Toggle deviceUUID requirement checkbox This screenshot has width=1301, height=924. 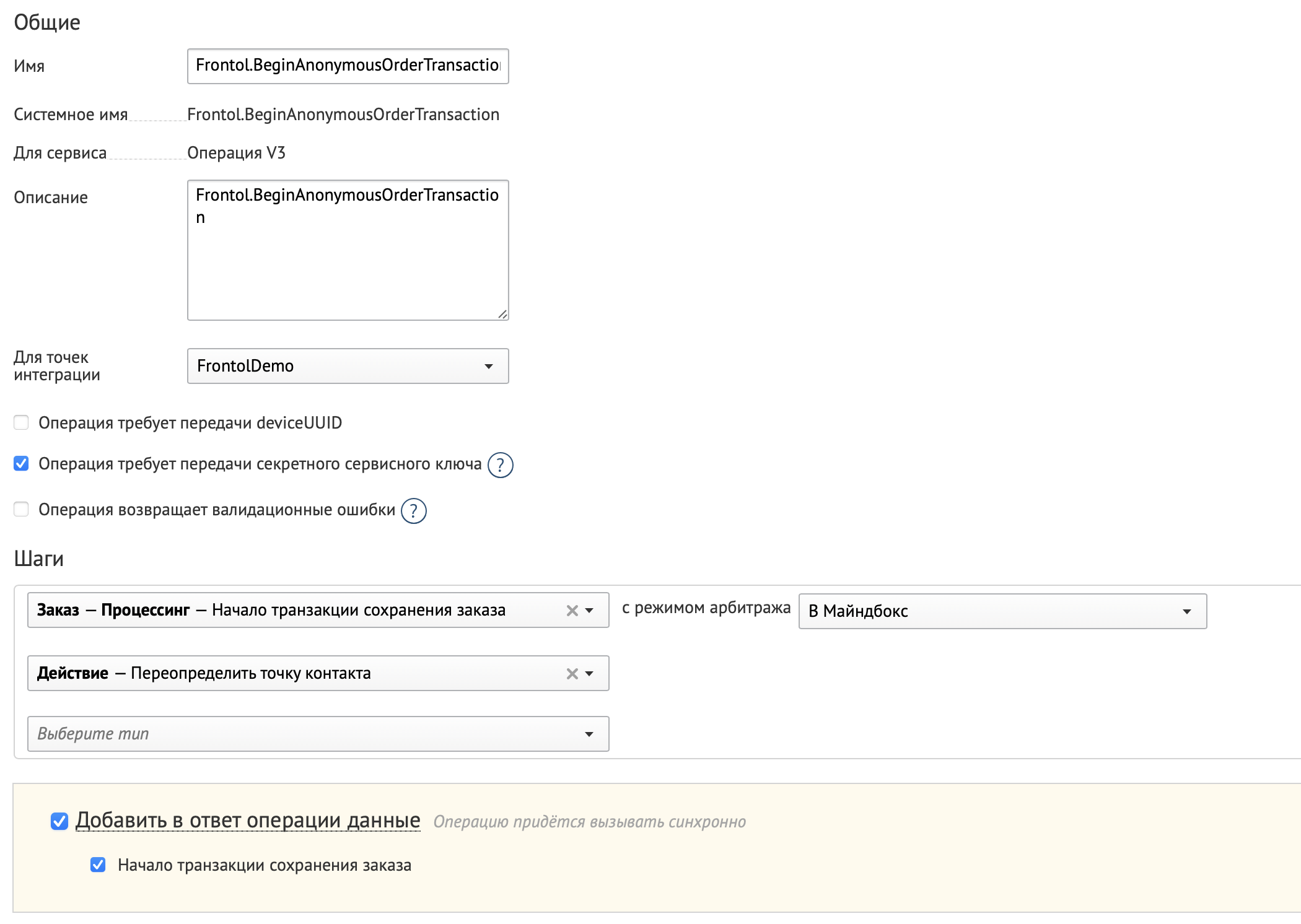(x=21, y=422)
